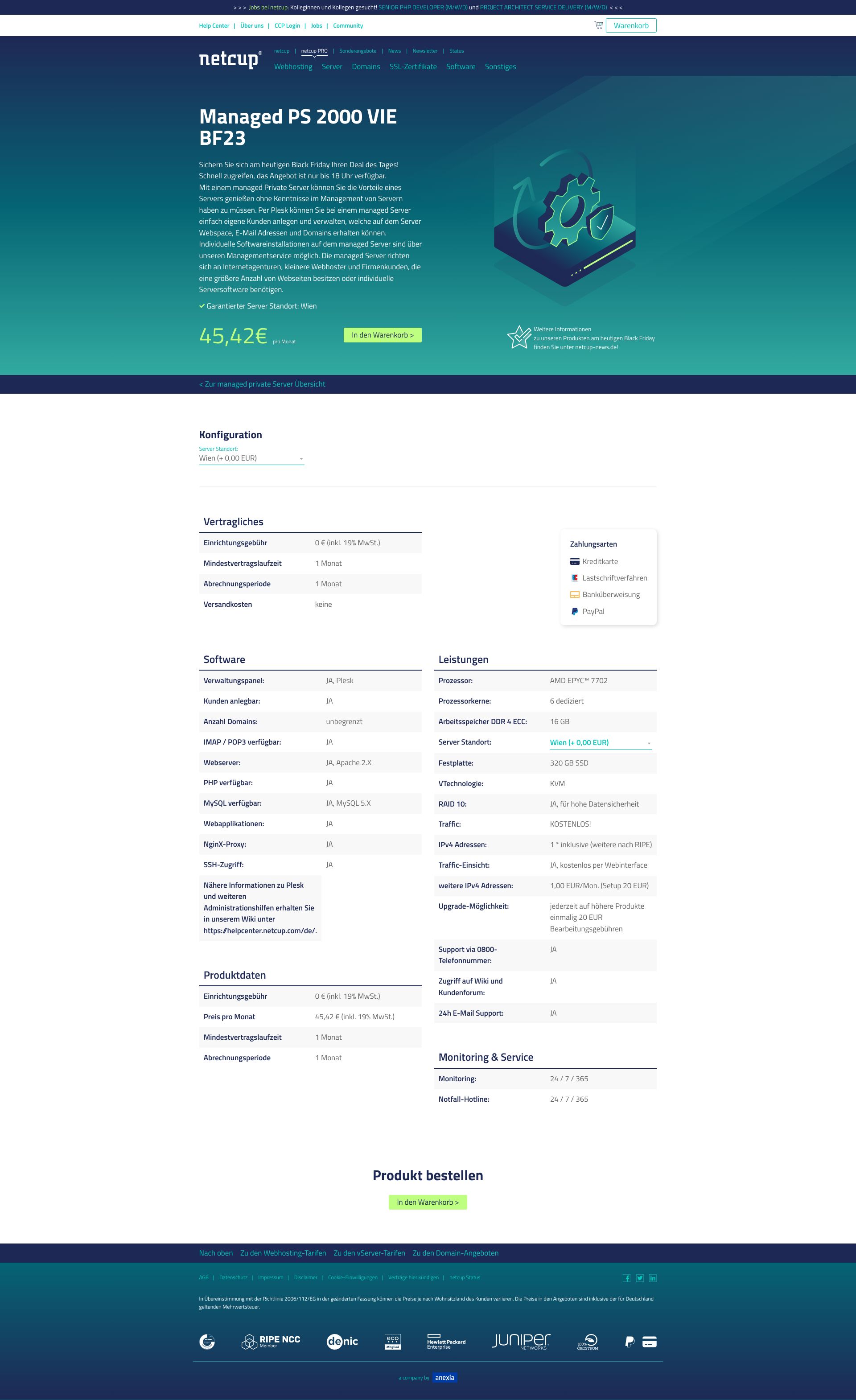Screen dimensions: 856x1400
Task: Open the Webhosting menu
Action: tap(293, 66)
